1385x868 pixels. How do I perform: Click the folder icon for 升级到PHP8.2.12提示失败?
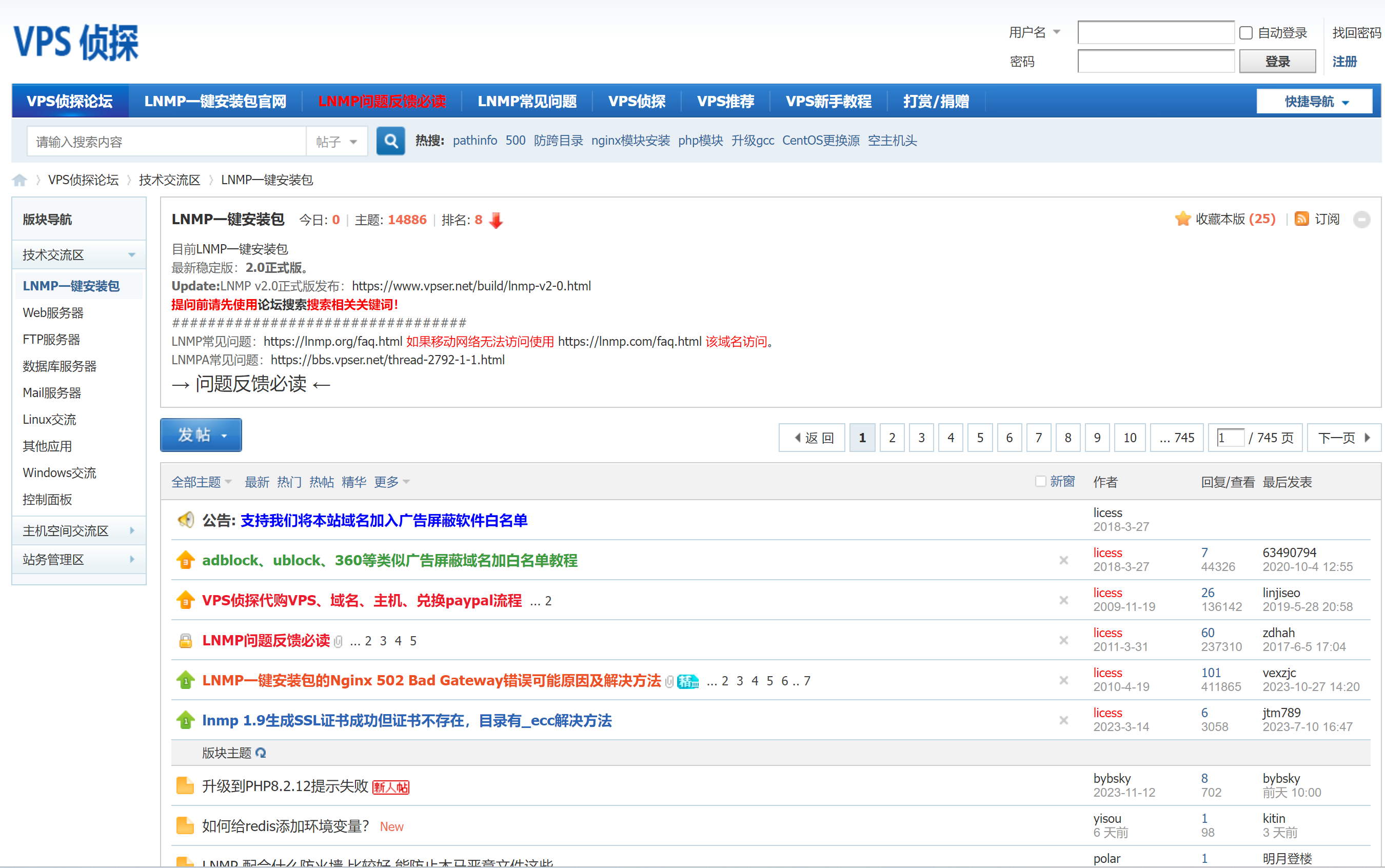click(x=185, y=786)
